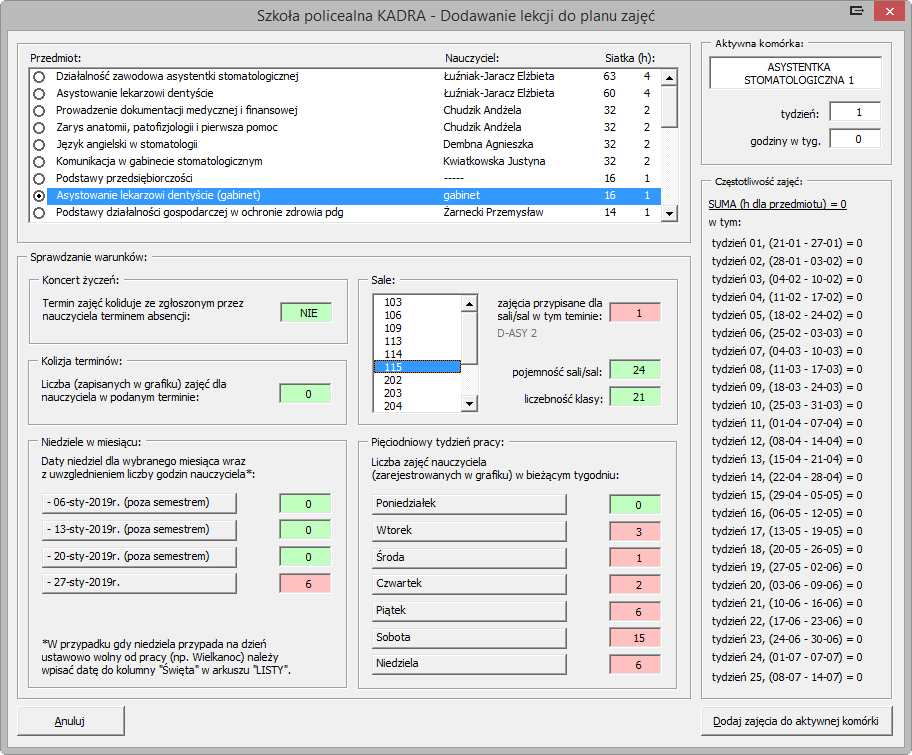Image resolution: width=912 pixels, height=755 pixels.
Task: Click the Anuluj button
Action: tap(69, 720)
